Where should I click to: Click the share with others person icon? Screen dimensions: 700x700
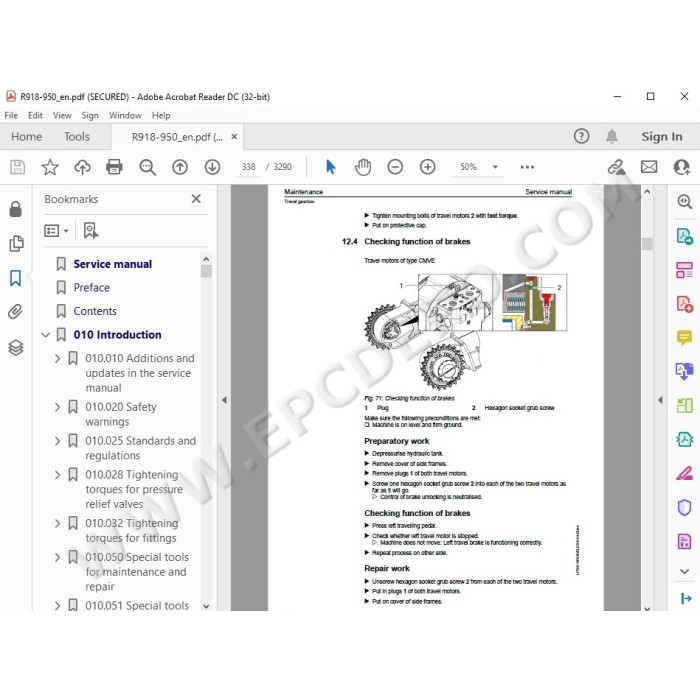(x=682, y=167)
